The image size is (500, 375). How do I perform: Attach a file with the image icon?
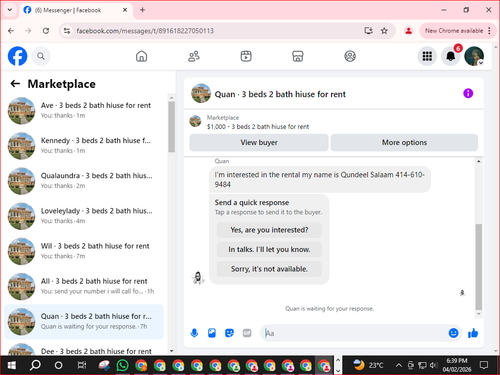pyautogui.click(x=212, y=333)
